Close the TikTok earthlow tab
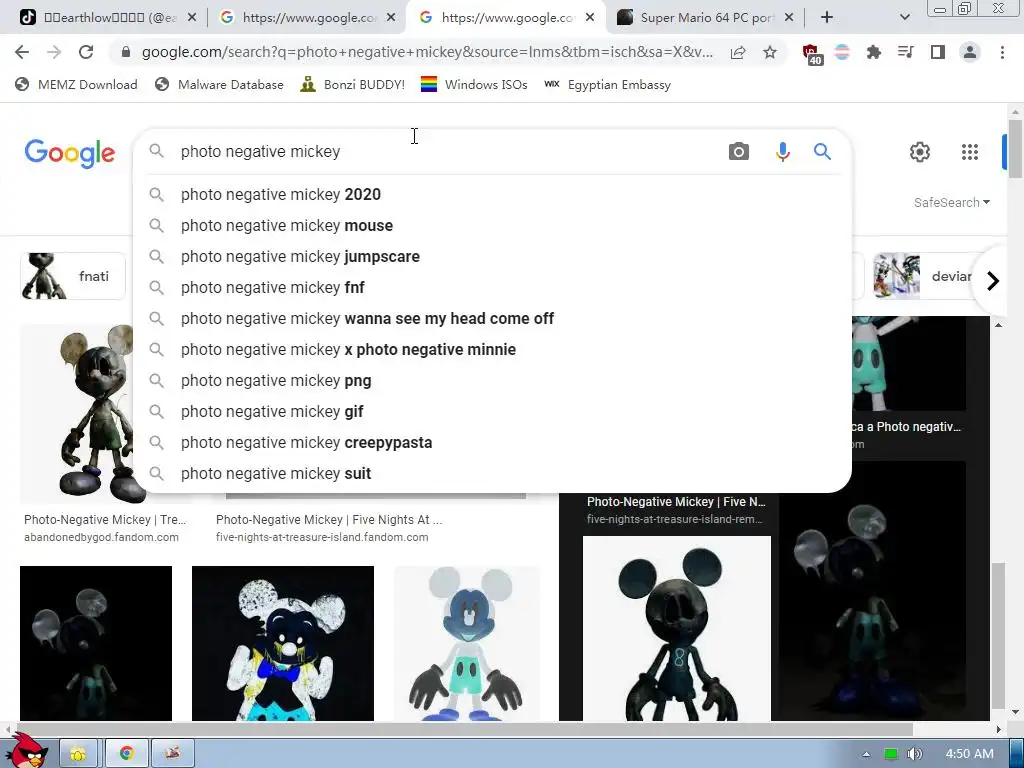Screen dimensions: 1024x768 [x=191, y=18]
